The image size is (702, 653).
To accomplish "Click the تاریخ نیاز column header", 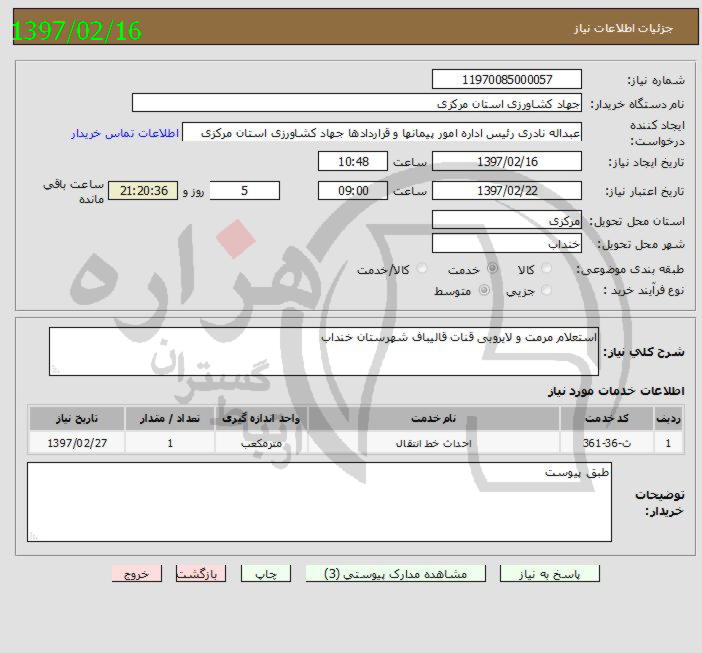I will click(77, 418).
